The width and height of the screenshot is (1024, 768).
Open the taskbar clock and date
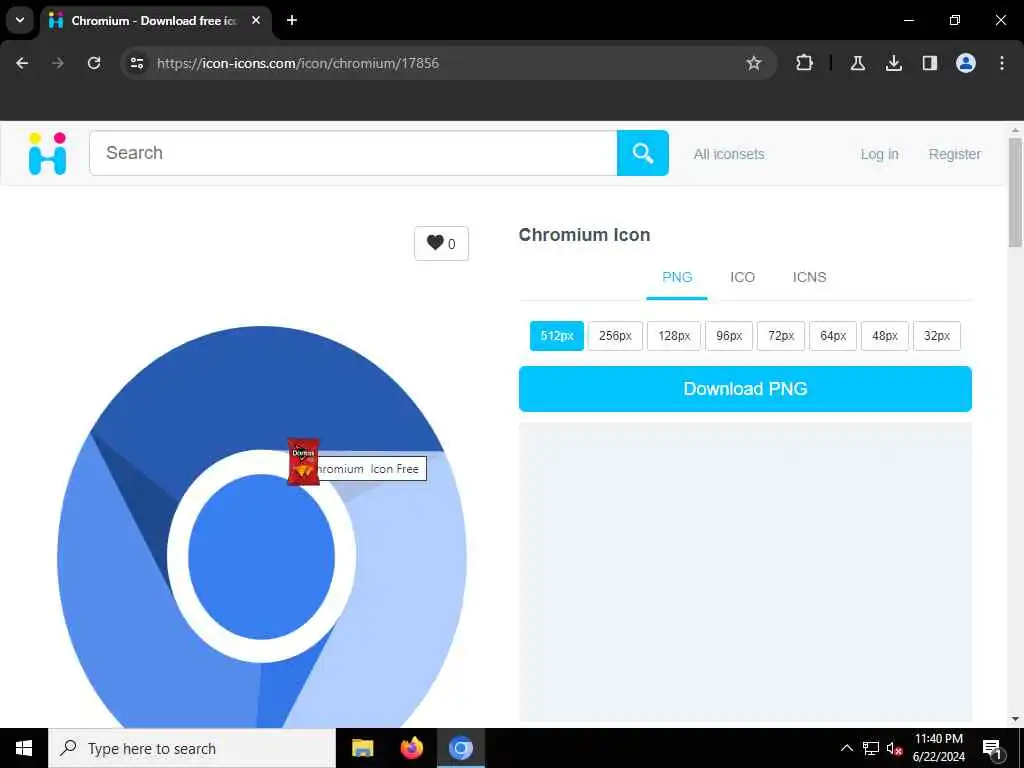click(938, 748)
